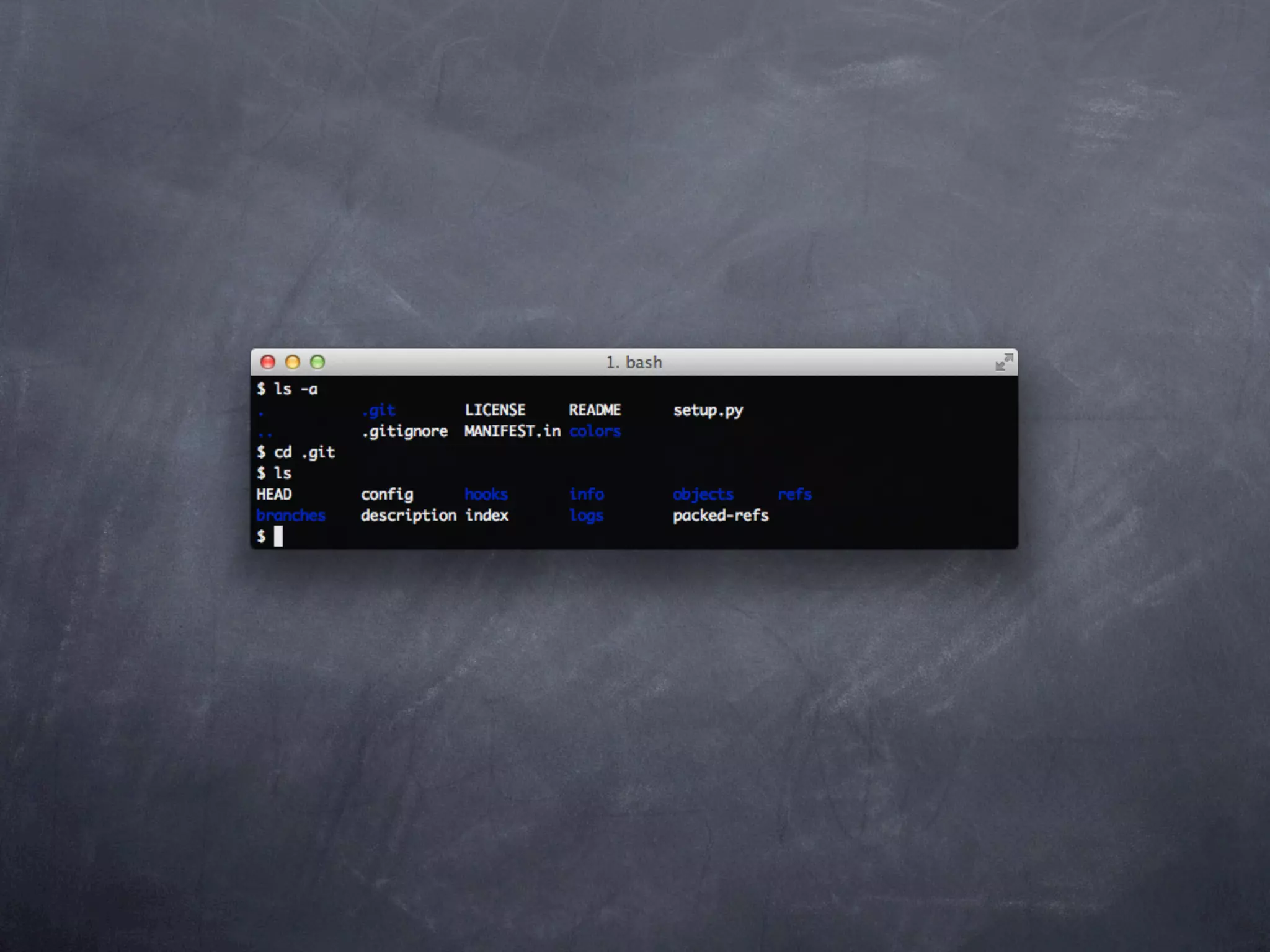Click the red close window button
This screenshot has width=1270, height=952.
pos(268,362)
